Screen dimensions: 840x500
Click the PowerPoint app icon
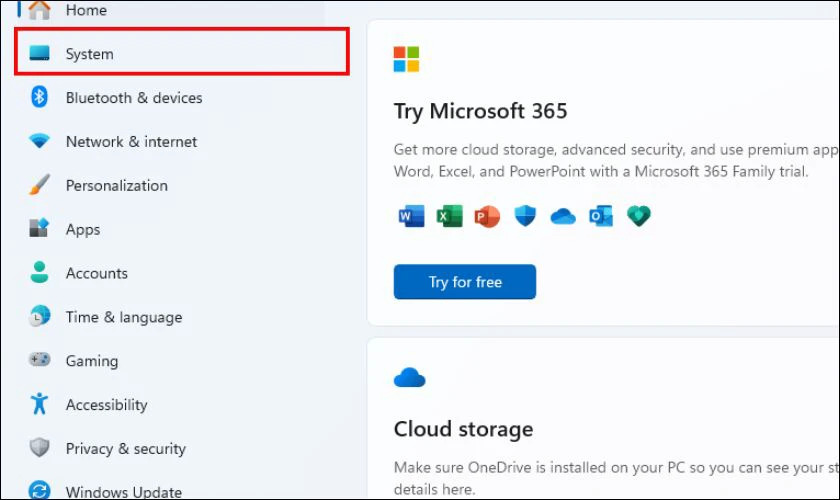click(x=487, y=216)
